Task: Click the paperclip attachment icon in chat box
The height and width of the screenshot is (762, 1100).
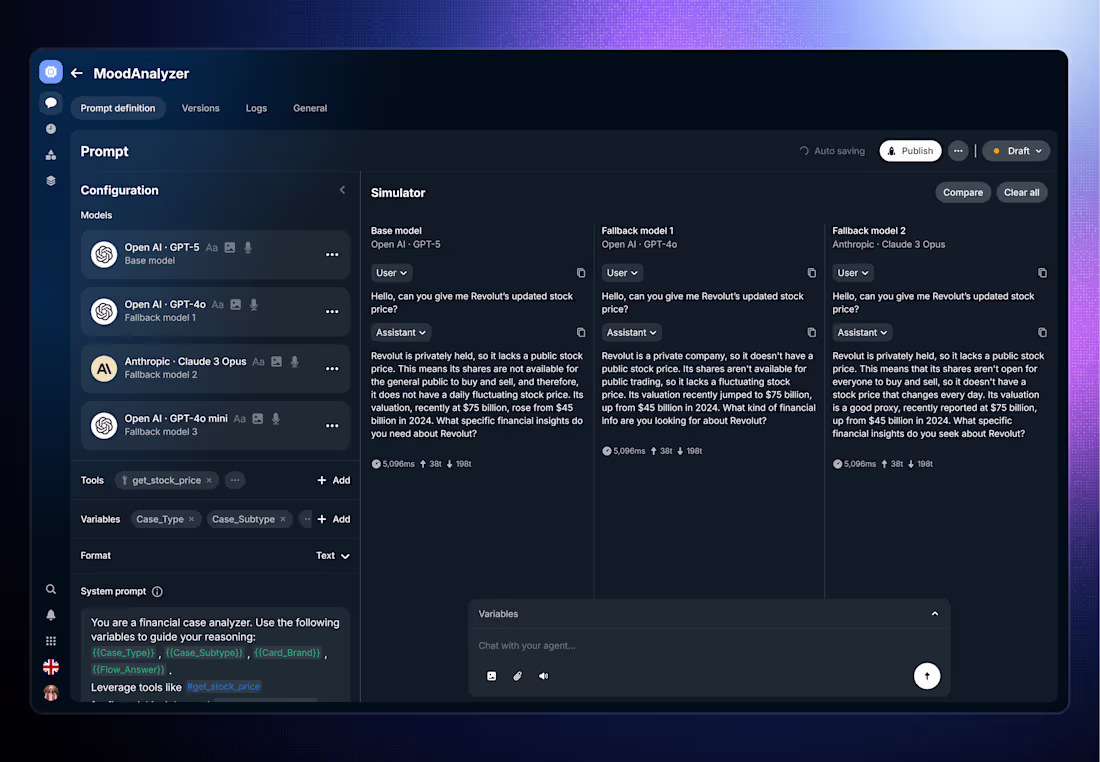Action: pyautogui.click(x=518, y=676)
